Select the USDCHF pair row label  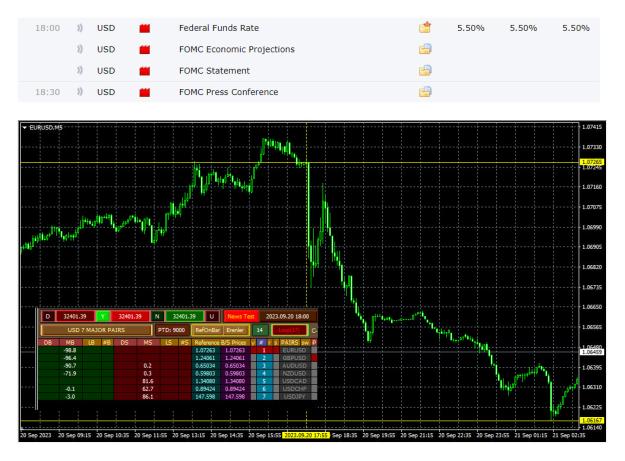tap(294, 388)
